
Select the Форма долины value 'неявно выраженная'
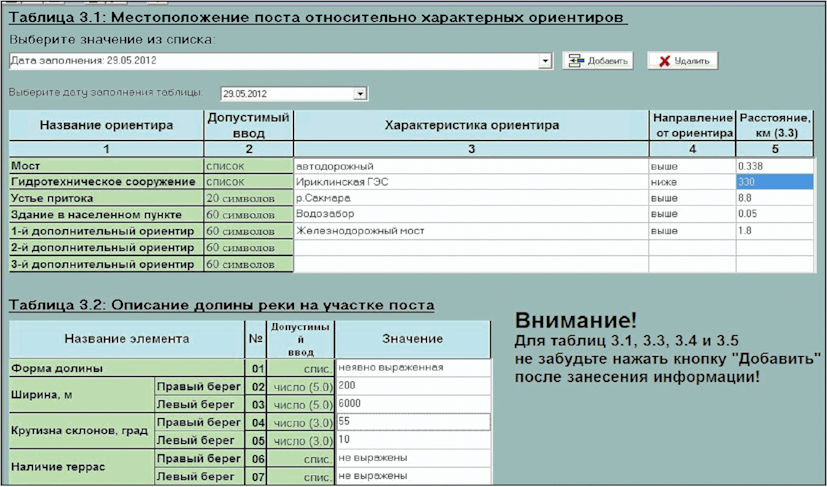point(413,367)
